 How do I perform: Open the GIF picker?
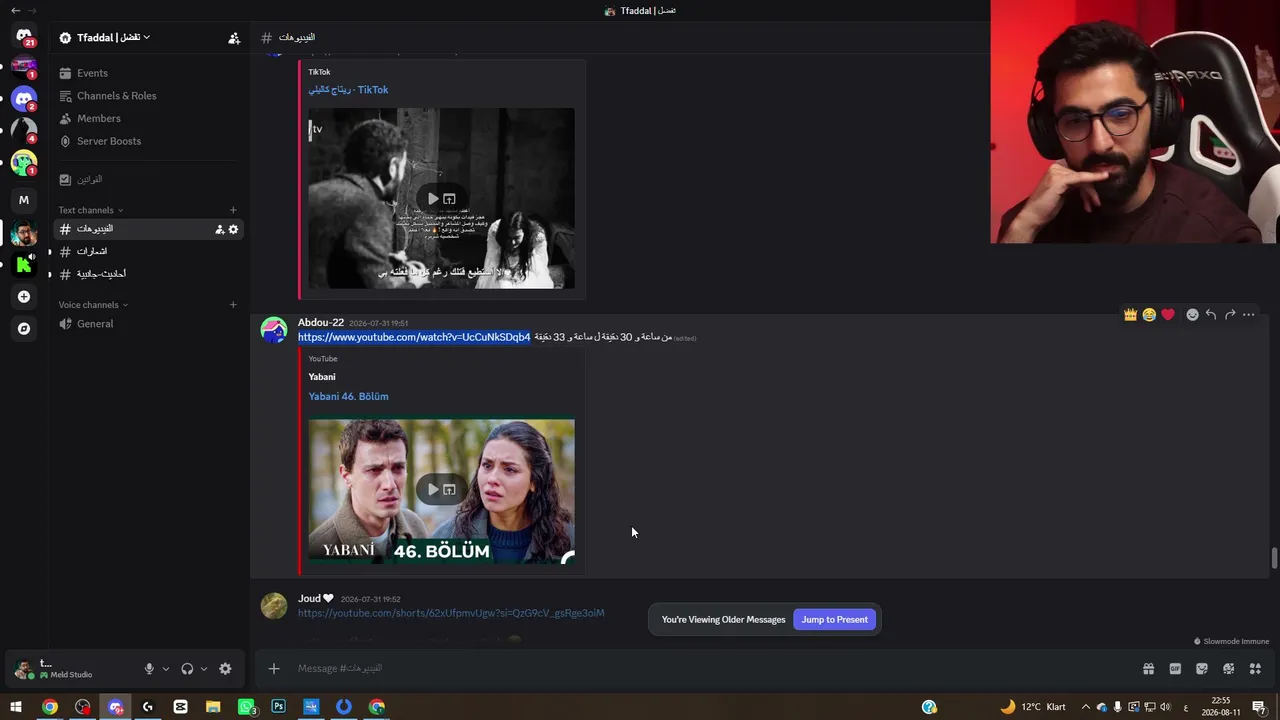pyautogui.click(x=1175, y=669)
